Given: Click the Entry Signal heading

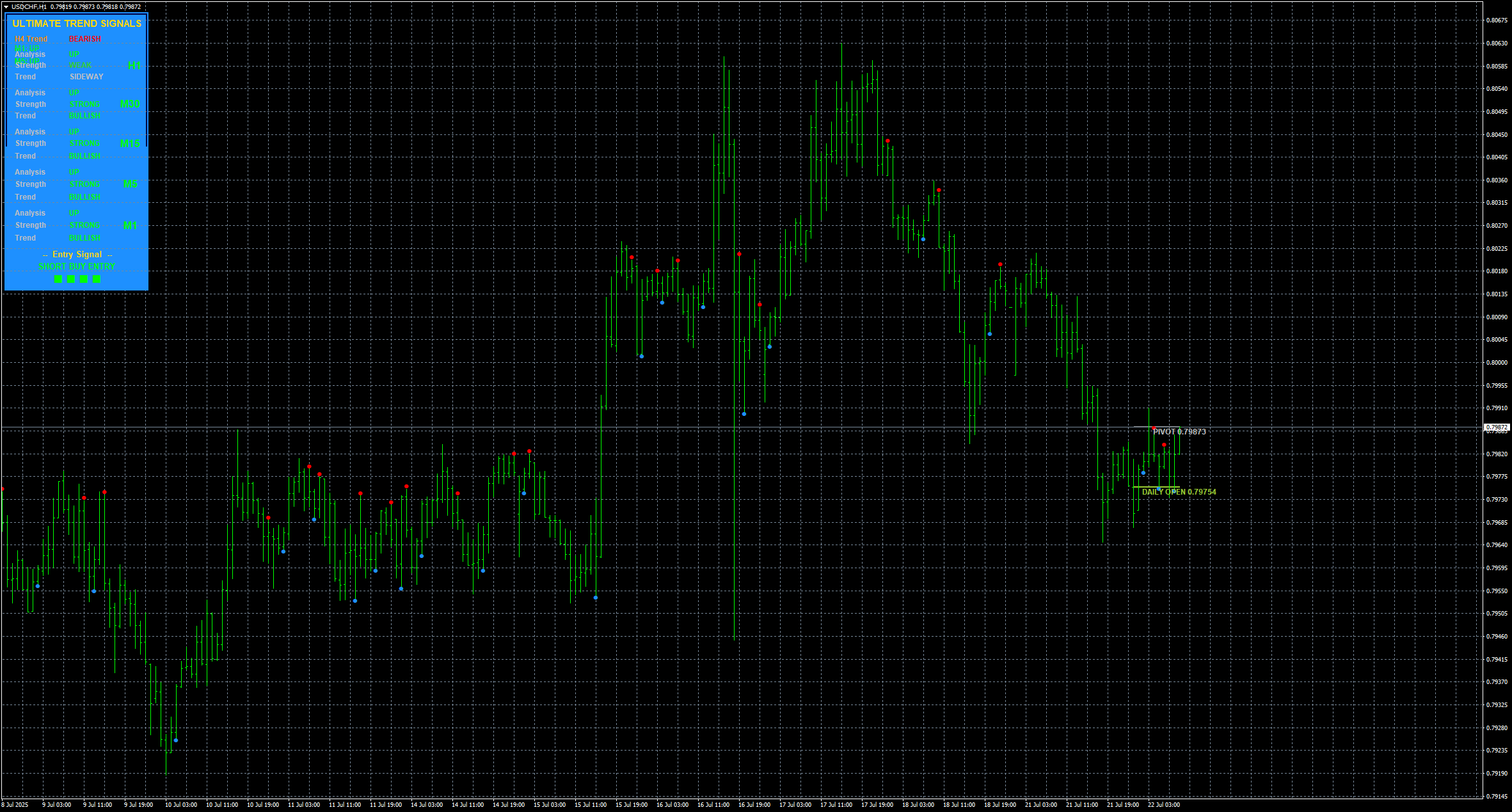Looking at the screenshot, I should (x=77, y=255).
